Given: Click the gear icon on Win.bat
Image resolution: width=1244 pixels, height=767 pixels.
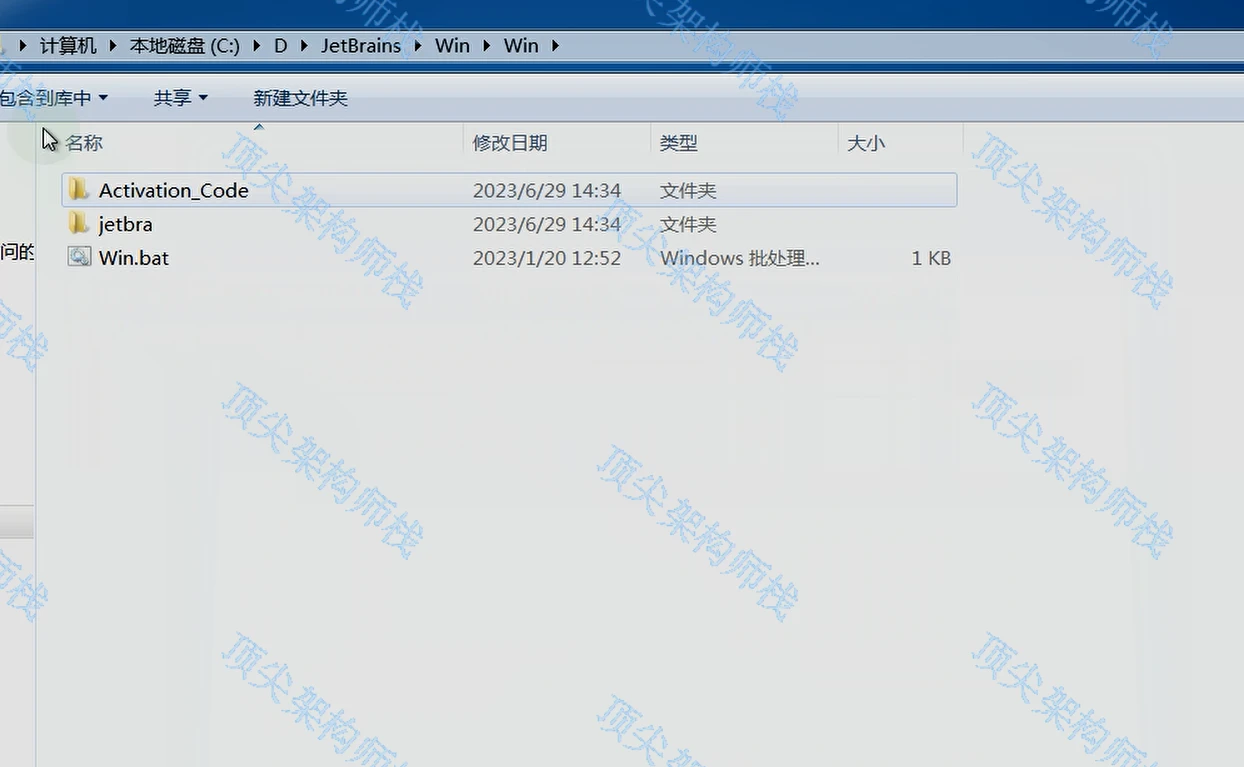Looking at the screenshot, I should coord(79,257).
